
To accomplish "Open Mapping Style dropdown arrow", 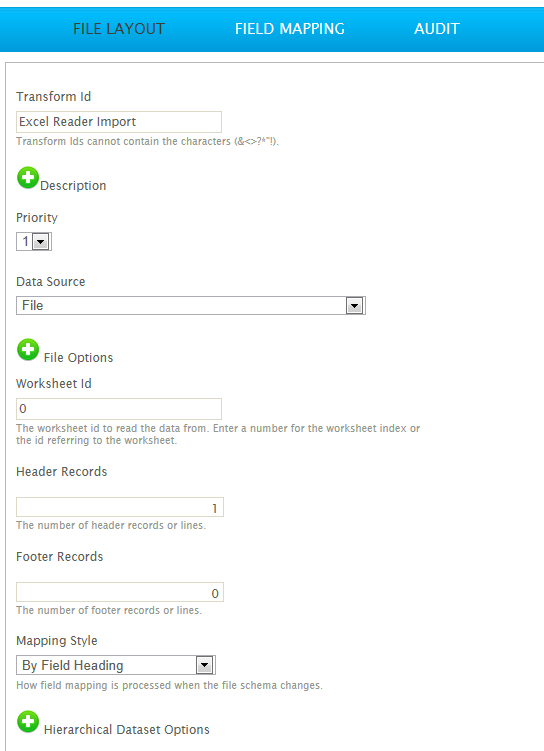I will pos(204,665).
